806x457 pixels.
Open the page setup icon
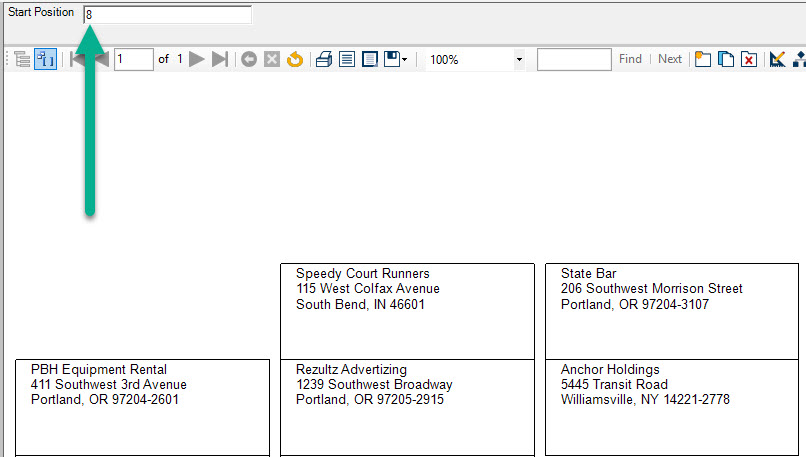tap(369, 60)
